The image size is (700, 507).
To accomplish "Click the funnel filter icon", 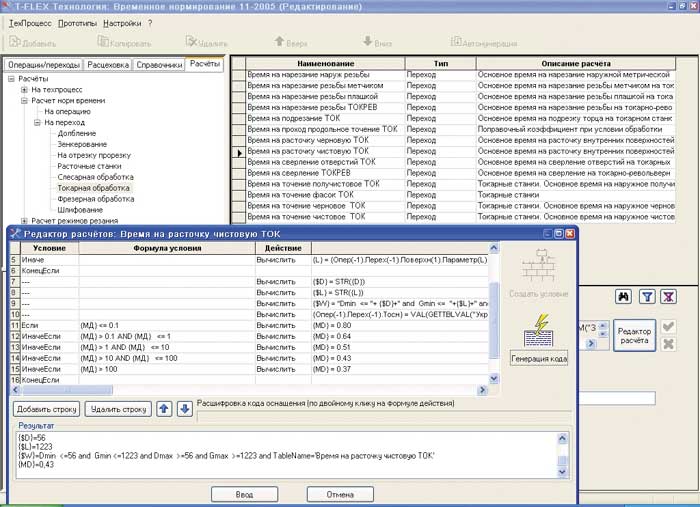I will pyautogui.click(x=647, y=296).
